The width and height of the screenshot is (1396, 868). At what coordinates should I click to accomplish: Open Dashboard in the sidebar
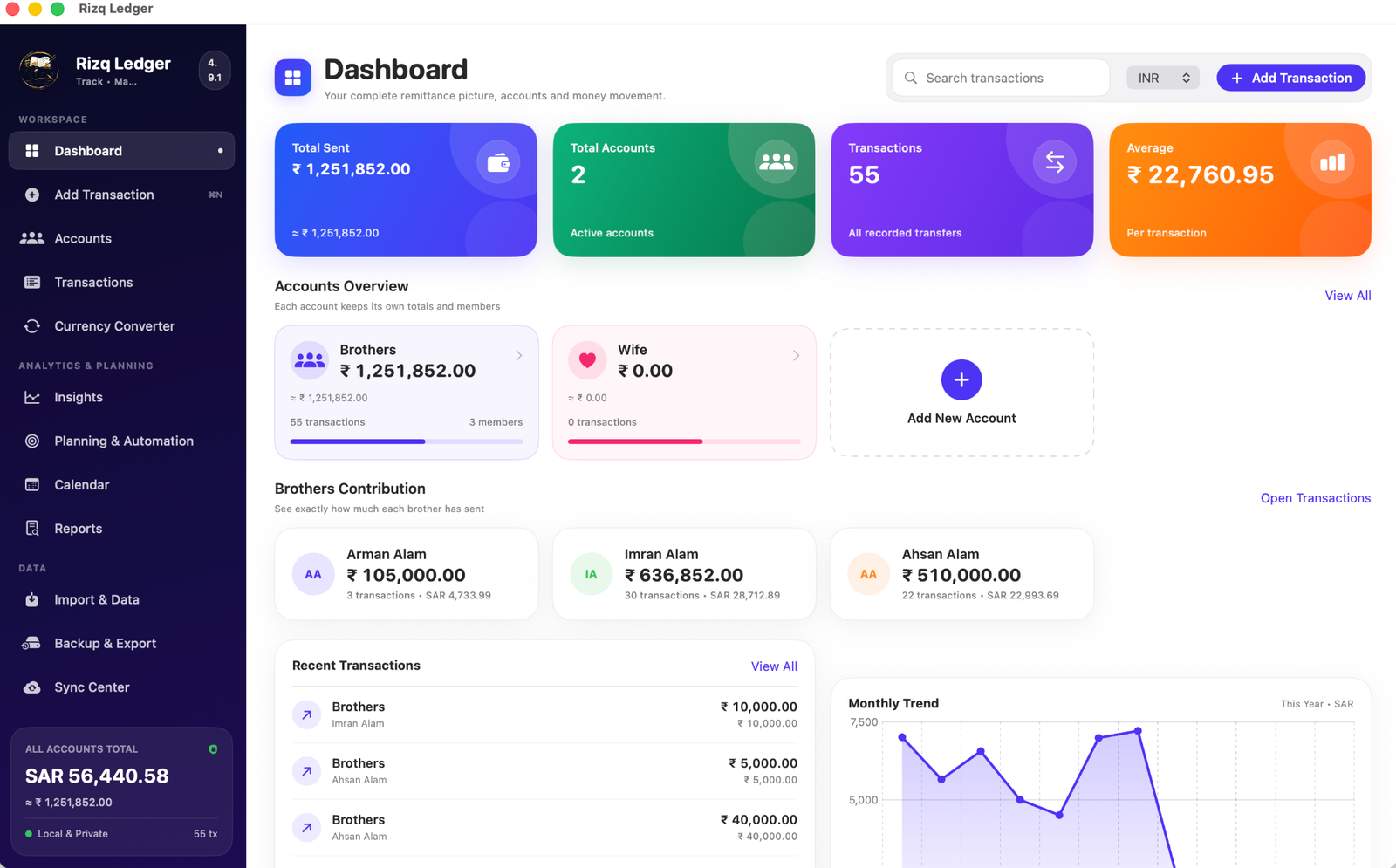pos(121,151)
